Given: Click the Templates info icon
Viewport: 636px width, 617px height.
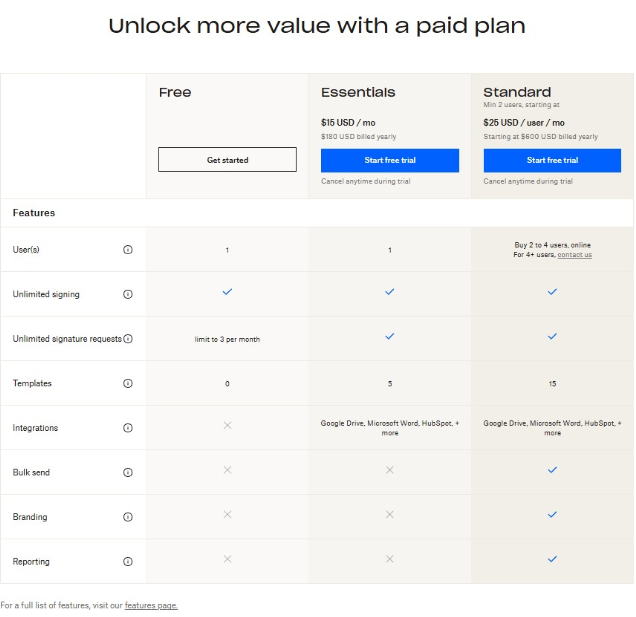Looking at the screenshot, I should tap(128, 383).
